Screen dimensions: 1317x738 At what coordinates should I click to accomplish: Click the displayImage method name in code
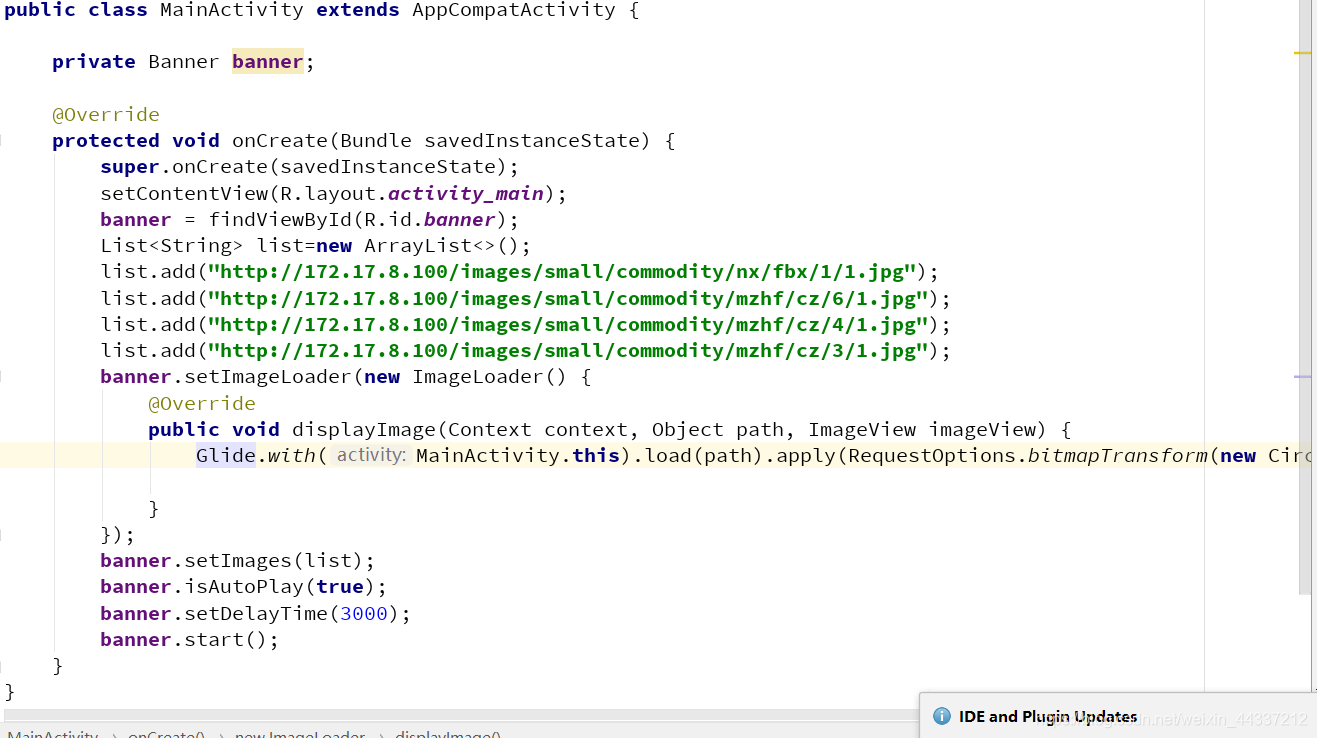[x=364, y=430]
